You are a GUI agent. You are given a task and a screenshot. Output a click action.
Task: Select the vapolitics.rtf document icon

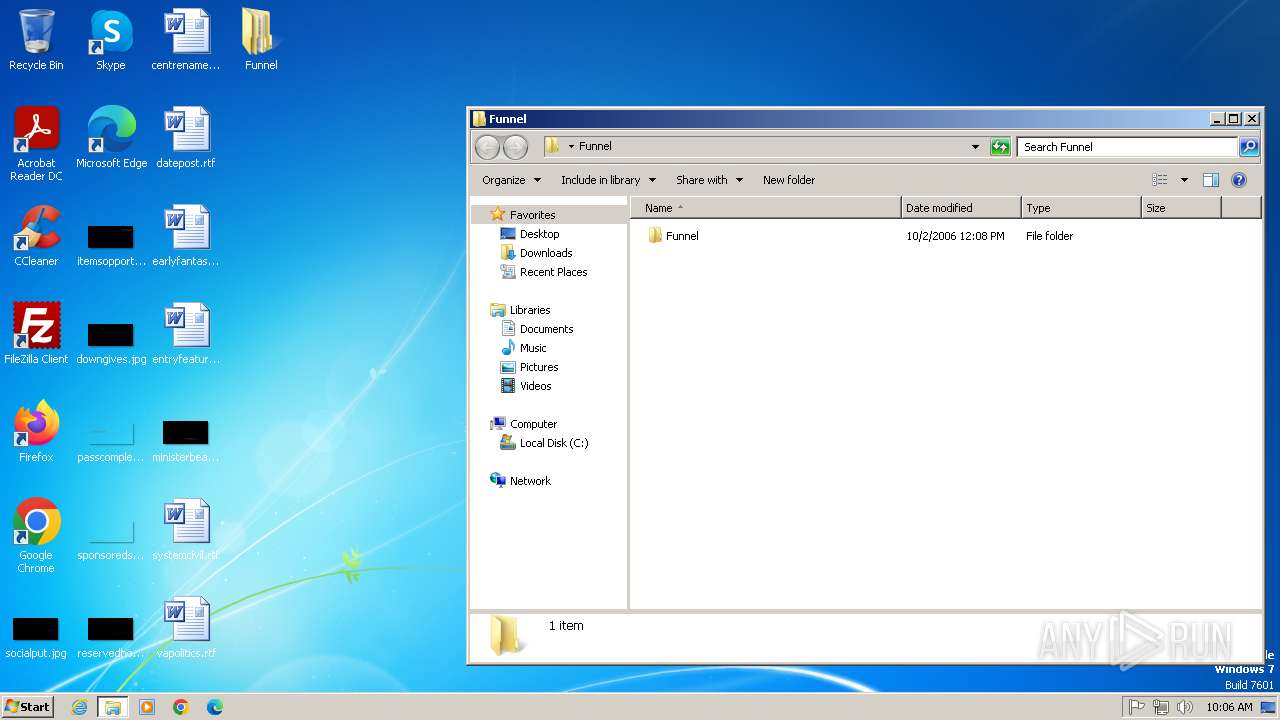(x=186, y=628)
